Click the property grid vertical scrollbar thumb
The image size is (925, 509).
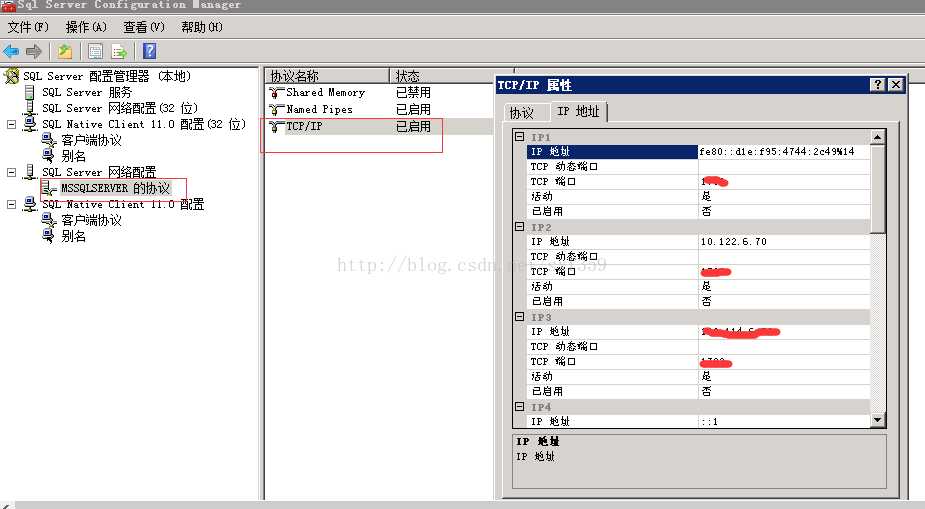tap(878, 189)
